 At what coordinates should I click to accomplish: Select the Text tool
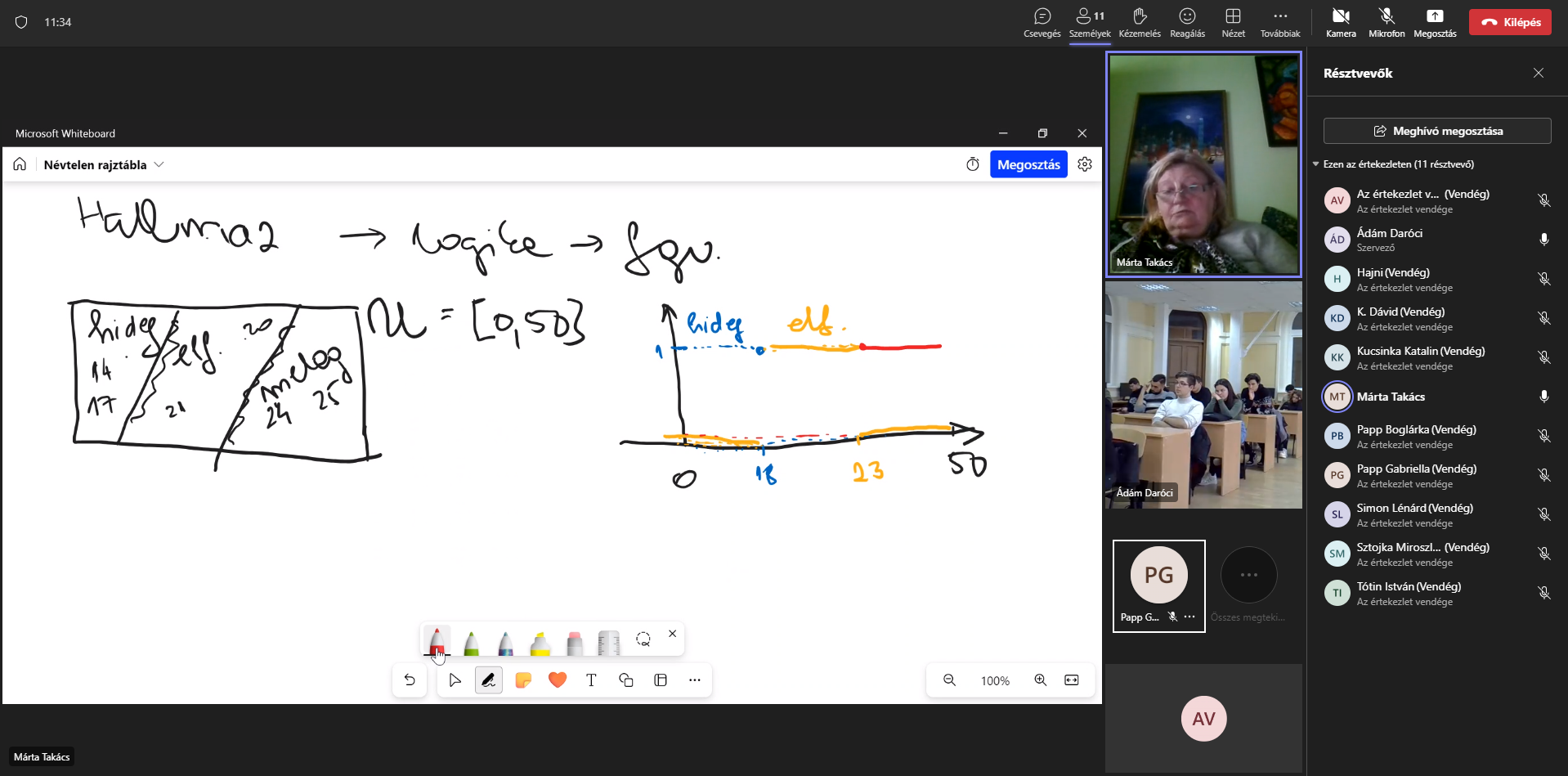592,680
